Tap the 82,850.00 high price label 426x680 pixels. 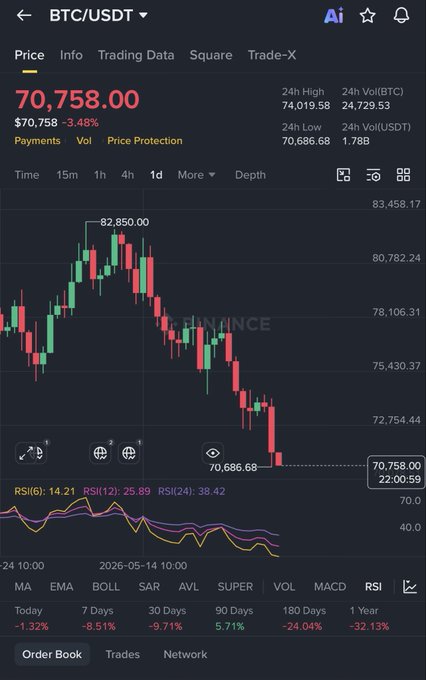pyautogui.click(x=125, y=222)
